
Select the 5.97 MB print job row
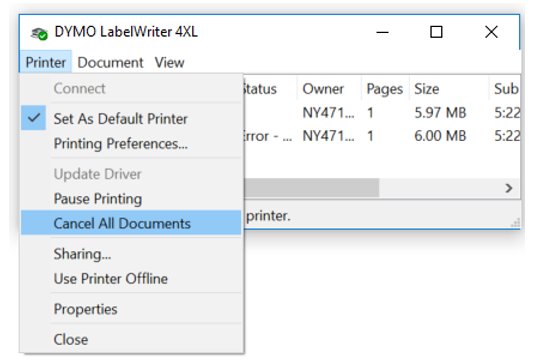tap(382, 112)
